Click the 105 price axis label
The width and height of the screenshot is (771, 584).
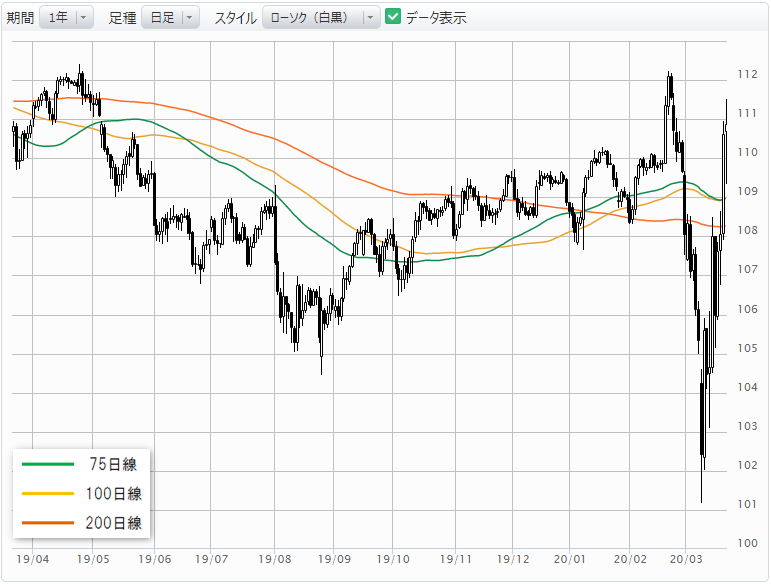pos(747,348)
